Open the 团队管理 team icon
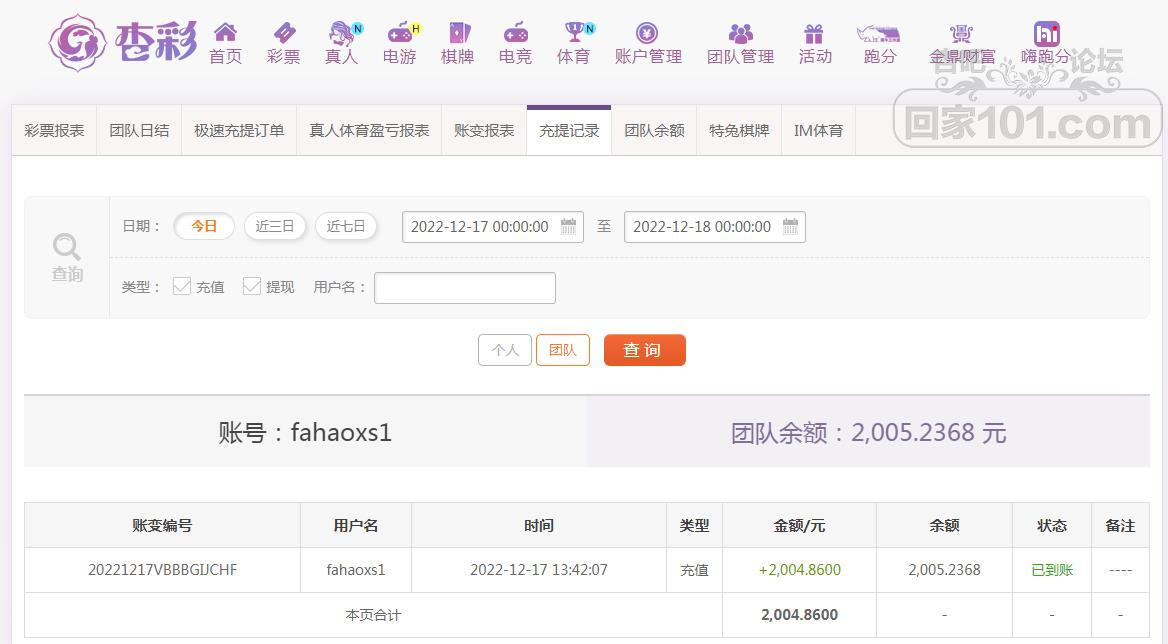 740,33
